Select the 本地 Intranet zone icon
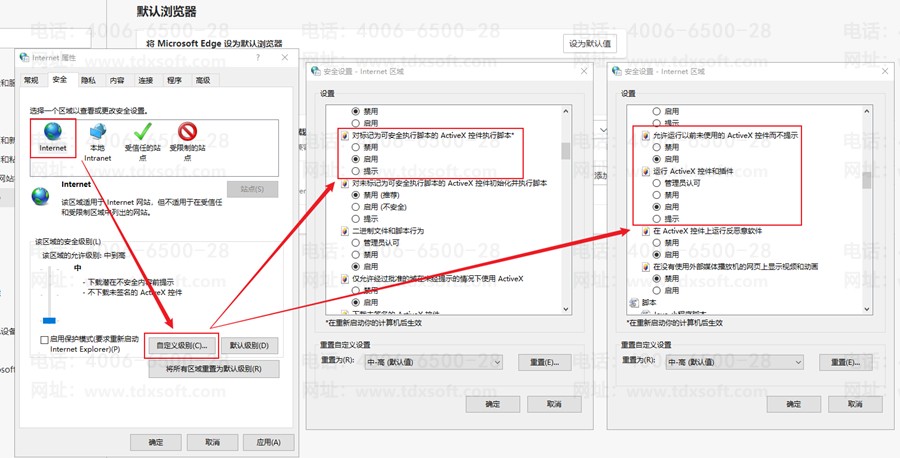 [97, 133]
